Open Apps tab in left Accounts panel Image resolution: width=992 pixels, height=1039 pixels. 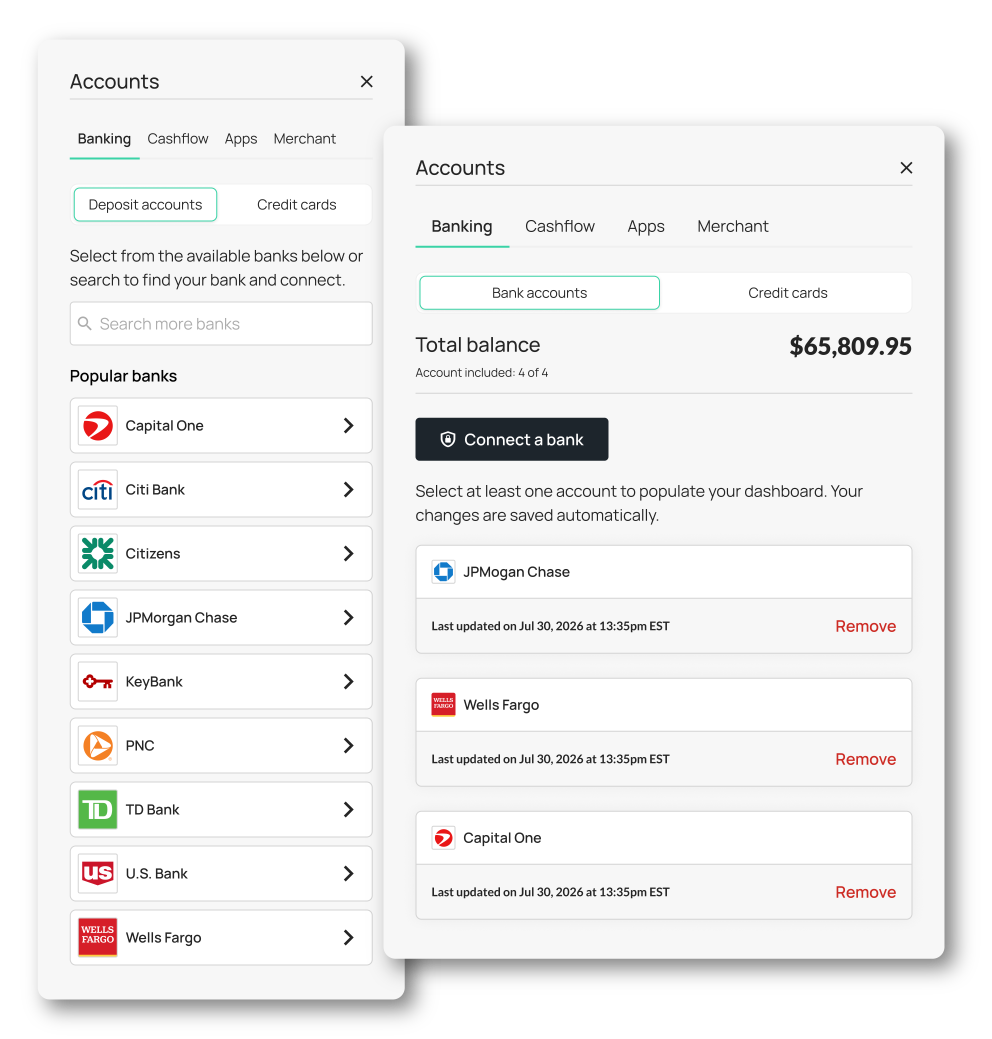241,139
